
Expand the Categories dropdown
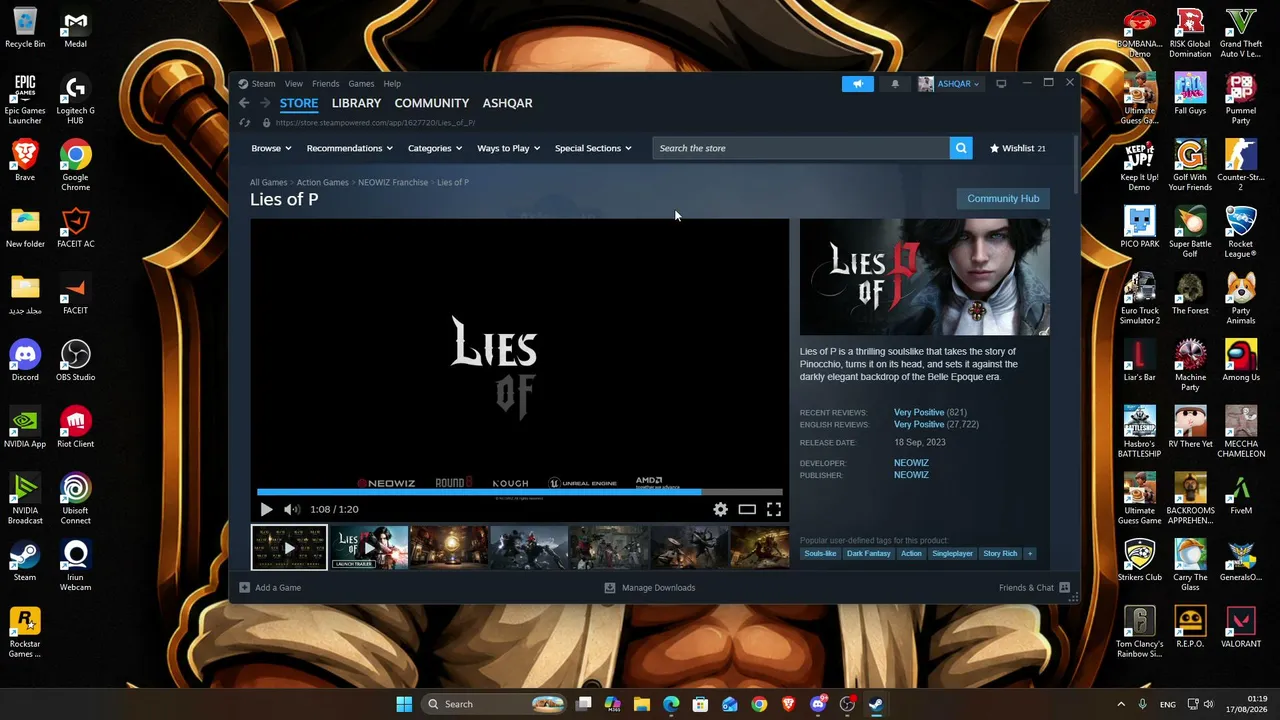[435, 148]
